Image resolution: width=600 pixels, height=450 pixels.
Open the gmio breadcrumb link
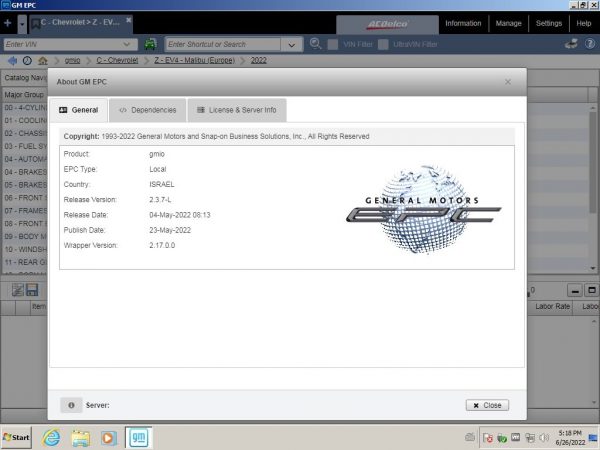point(72,60)
